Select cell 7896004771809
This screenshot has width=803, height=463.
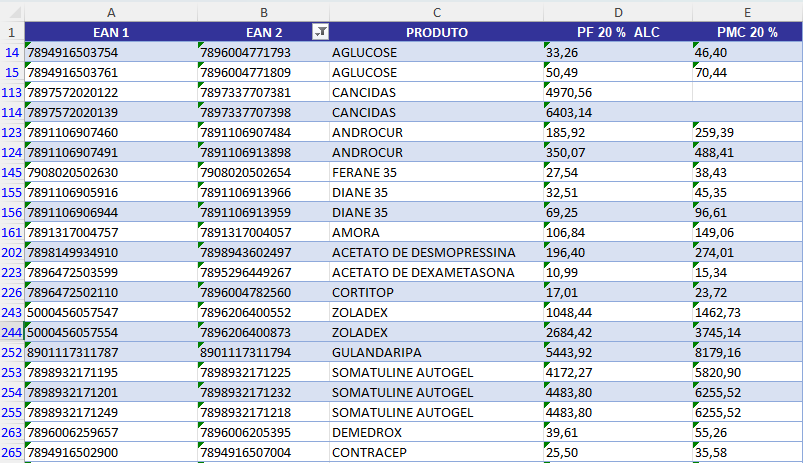264,72
